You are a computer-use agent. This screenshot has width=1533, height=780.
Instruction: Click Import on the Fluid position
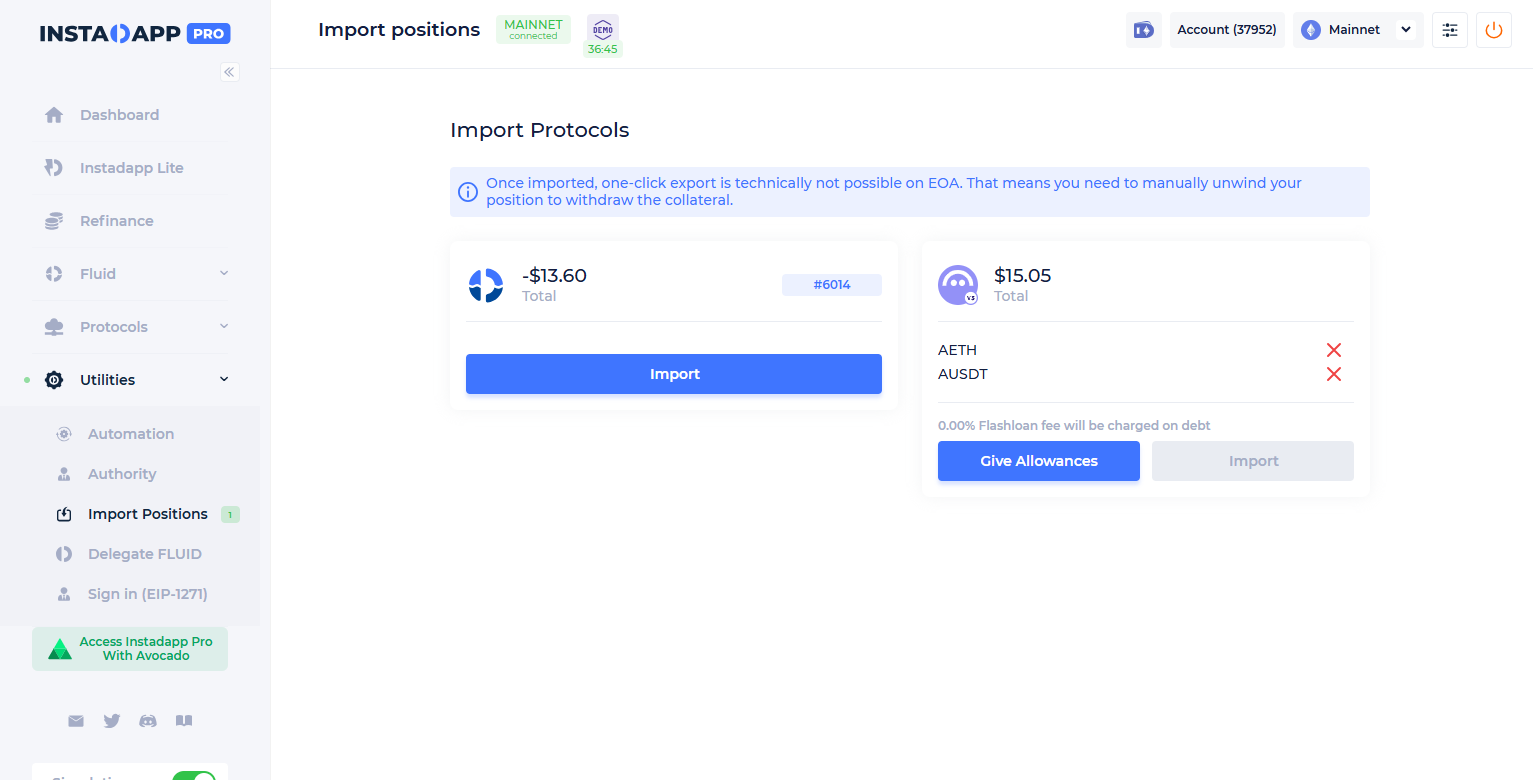coord(673,374)
